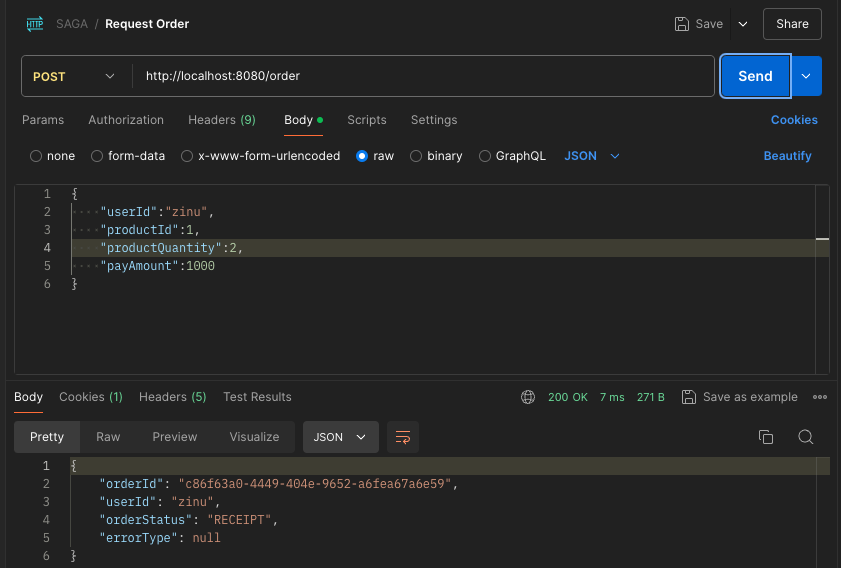Open the request Body tab
The width and height of the screenshot is (841, 568).
(x=303, y=120)
